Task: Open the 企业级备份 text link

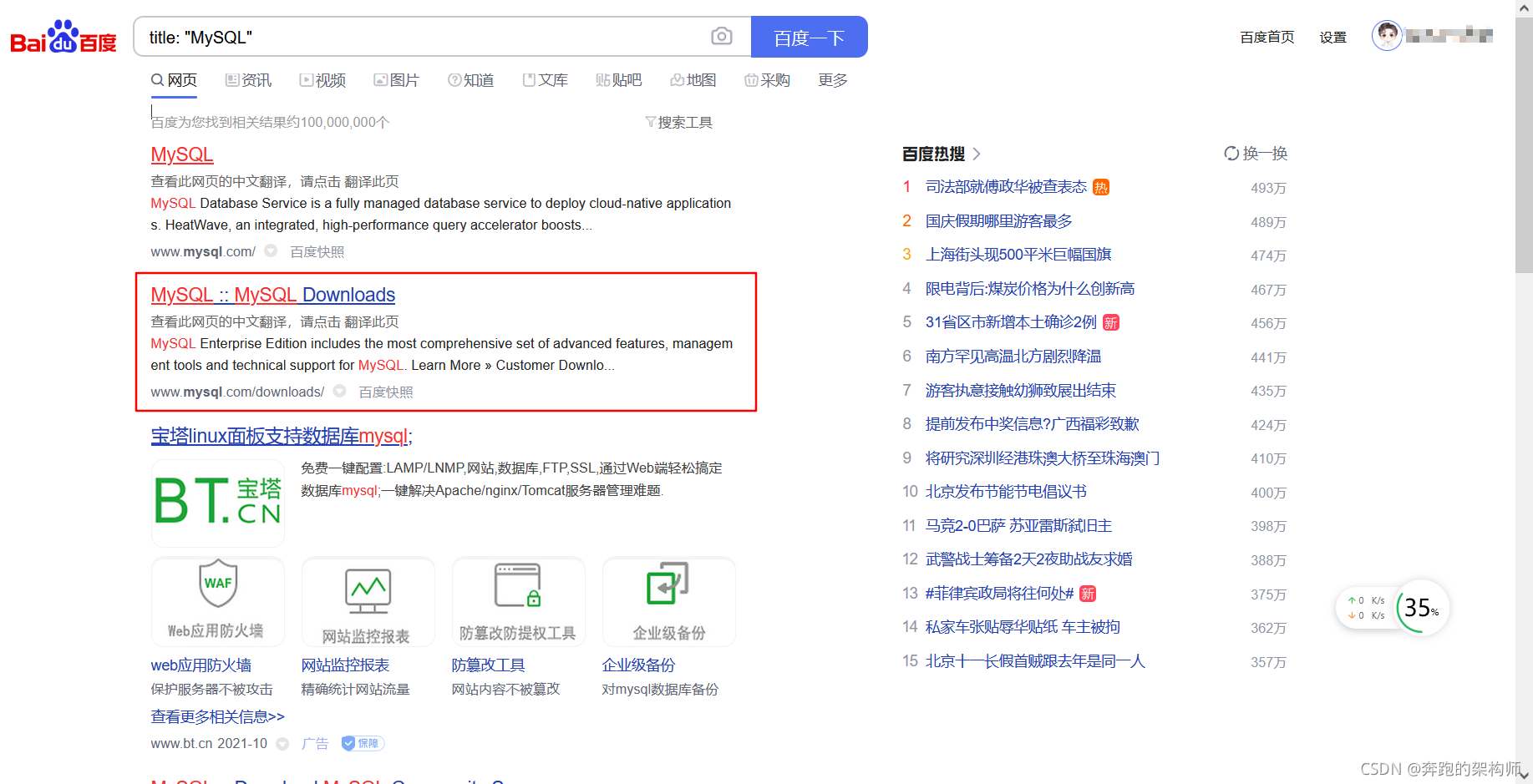Action: coord(638,665)
